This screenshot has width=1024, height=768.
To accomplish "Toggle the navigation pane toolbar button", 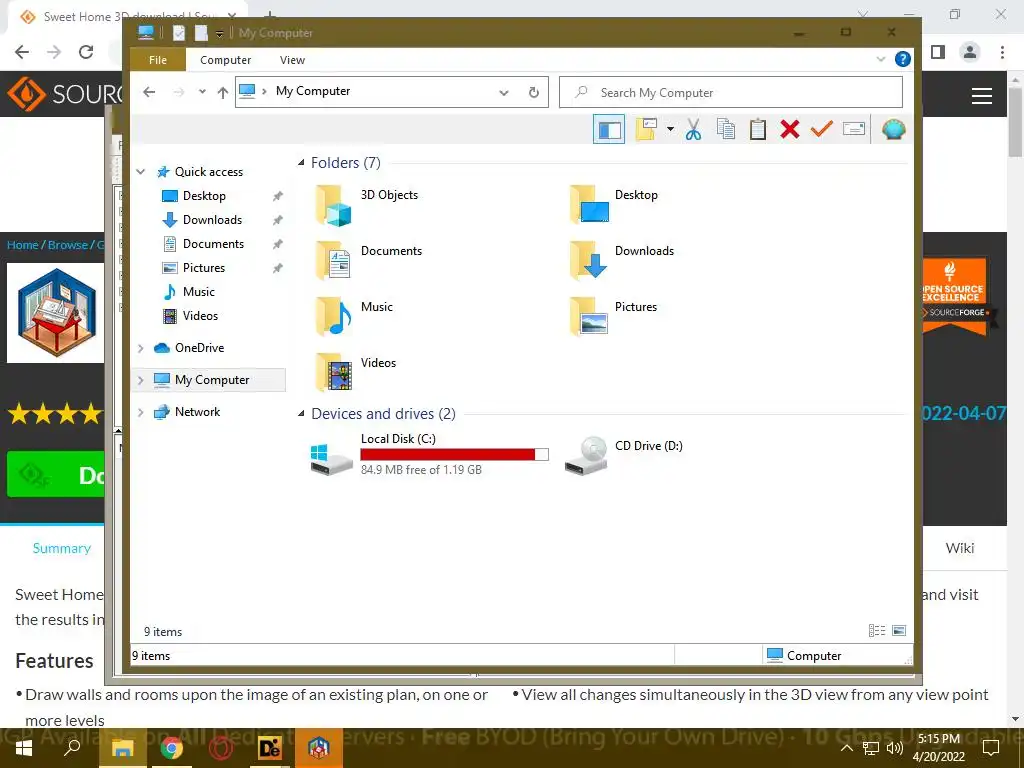I will point(609,129).
